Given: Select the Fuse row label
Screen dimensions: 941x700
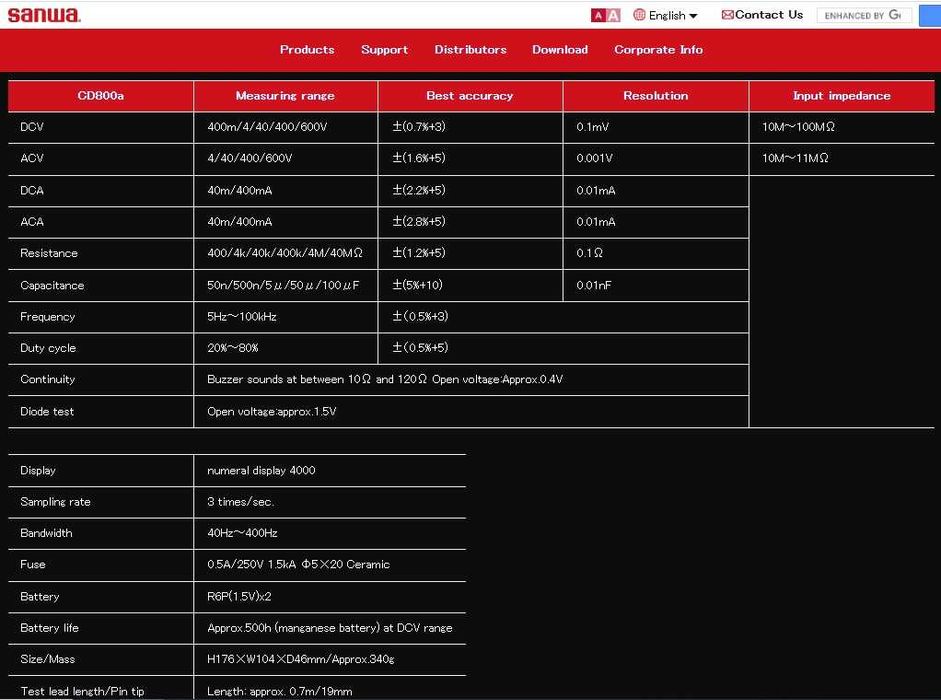Looking at the screenshot, I should (x=32, y=564).
